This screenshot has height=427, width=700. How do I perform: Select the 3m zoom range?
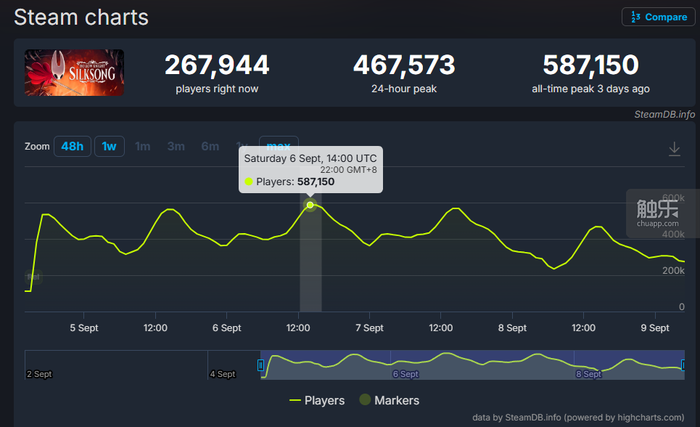tap(176, 147)
